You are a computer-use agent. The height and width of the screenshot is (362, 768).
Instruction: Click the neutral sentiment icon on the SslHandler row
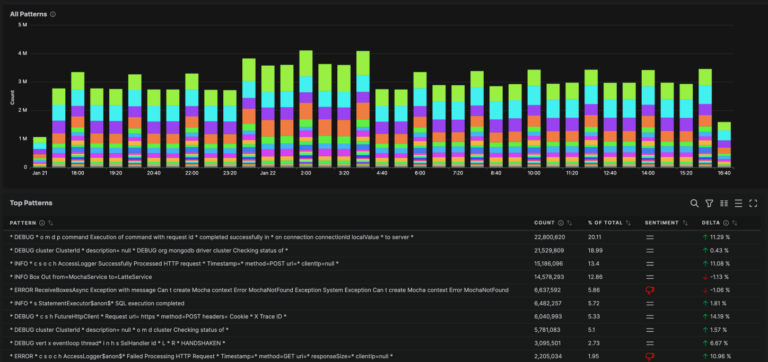(650, 343)
